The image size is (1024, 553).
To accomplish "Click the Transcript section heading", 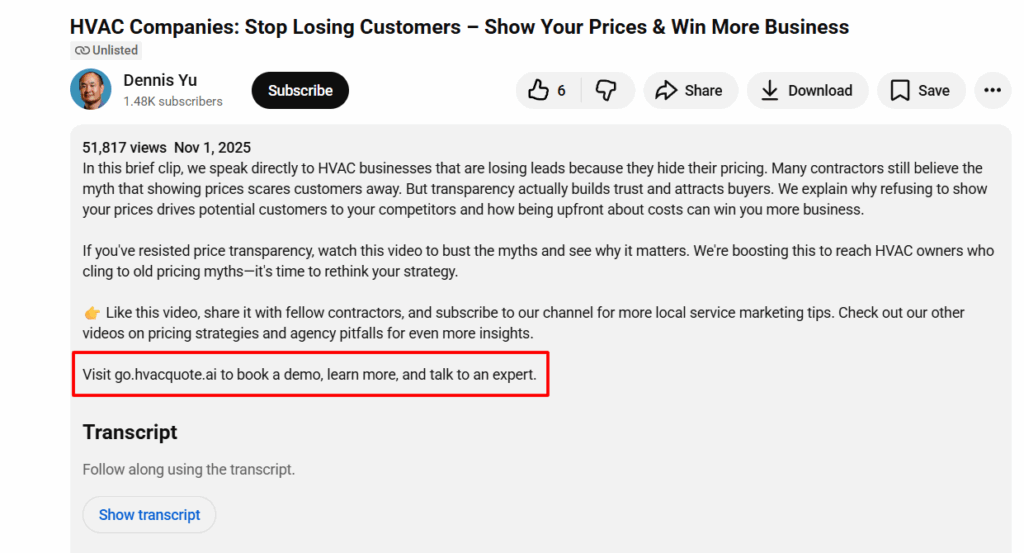I will (130, 432).
